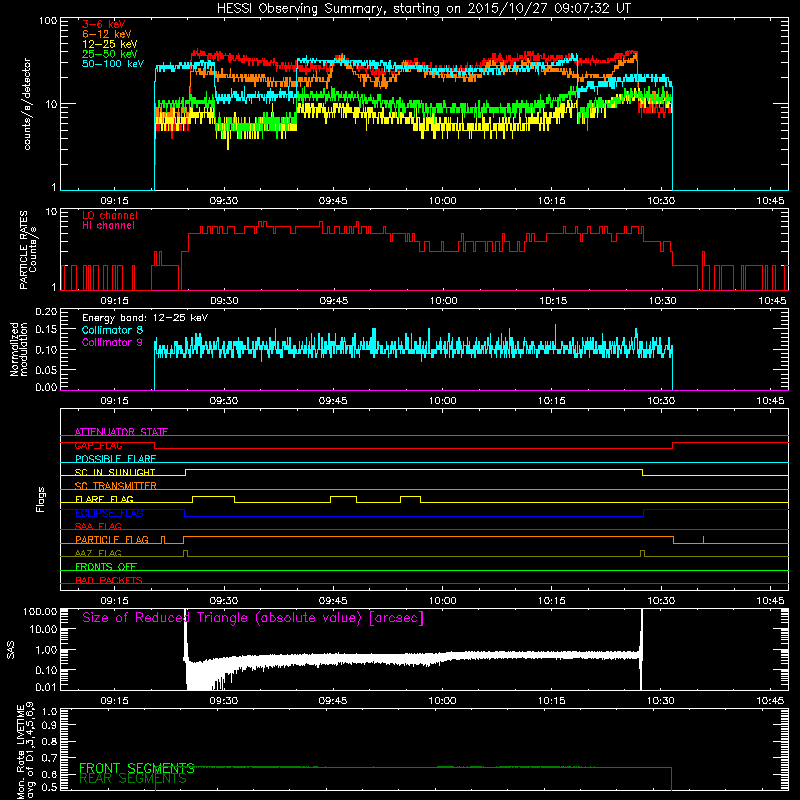
Task: Click the SC_TRANSMITTER flag label
Action: click(x=115, y=486)
